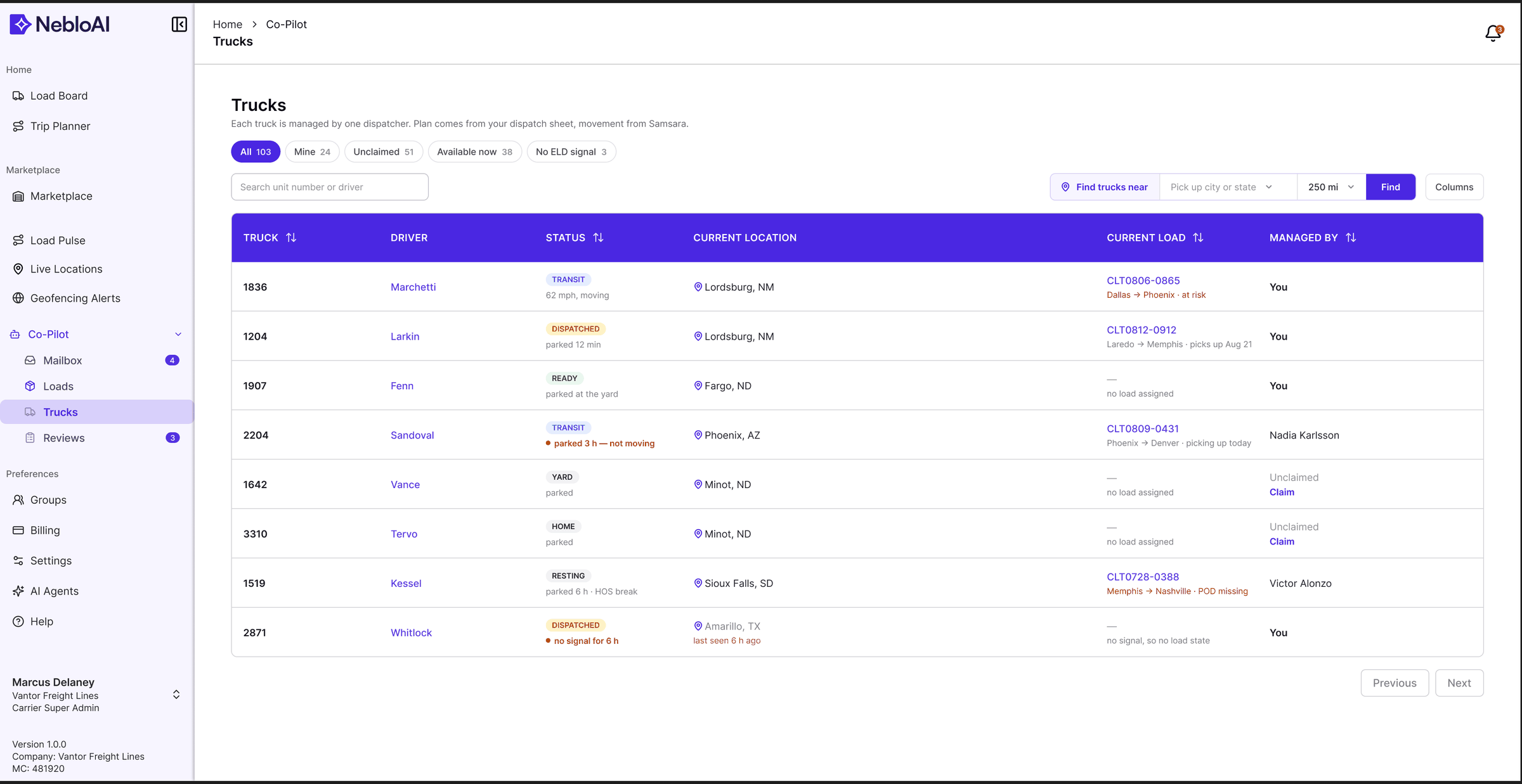
Task: Open the pick up city or state dropdown
Action: tap(1228, 187)
